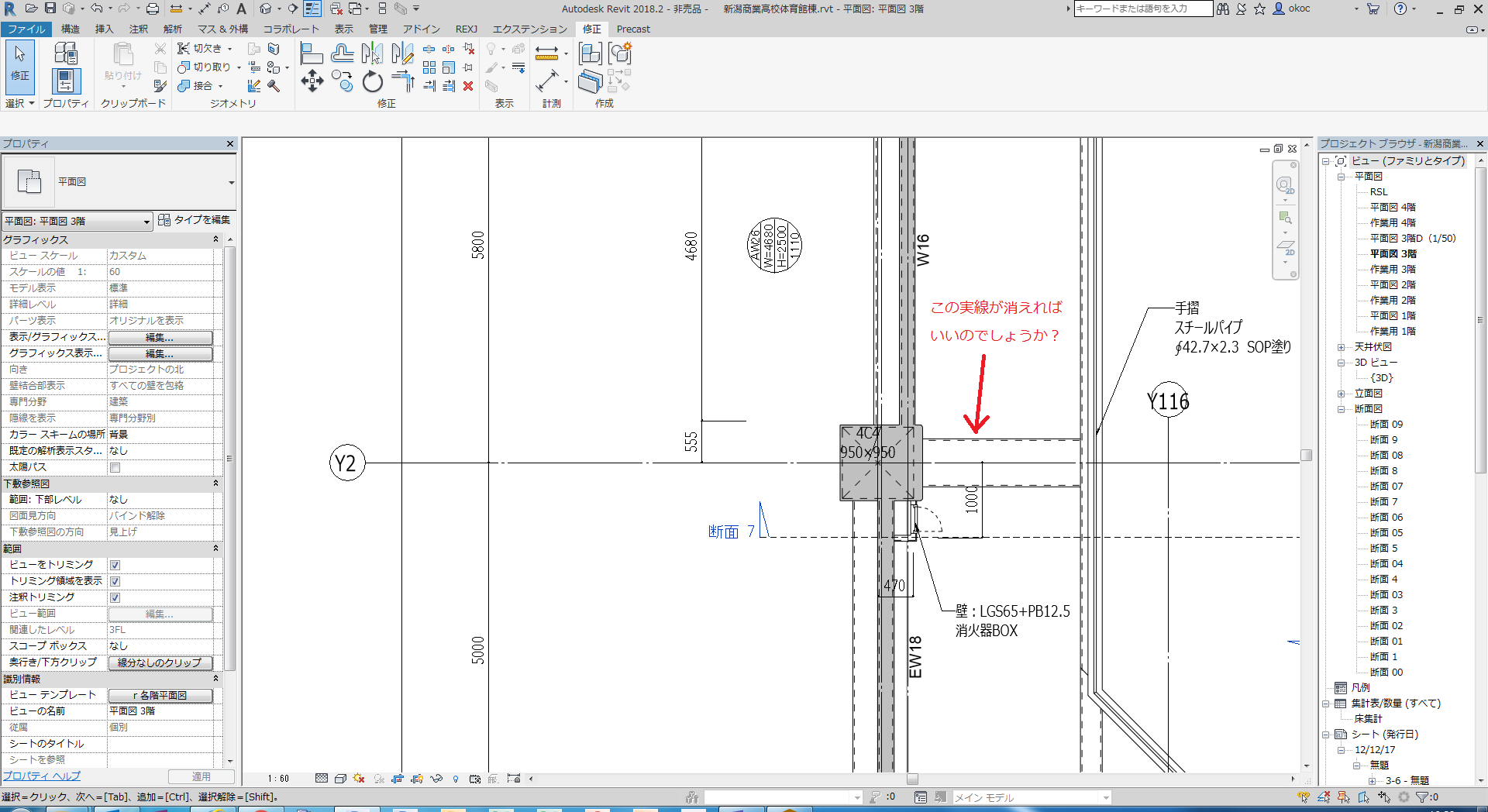This screenshot has width=1488, height=812.
Task: Uncheck the ビューをトリミング checkbox
Action: click(x=115, y=565)
